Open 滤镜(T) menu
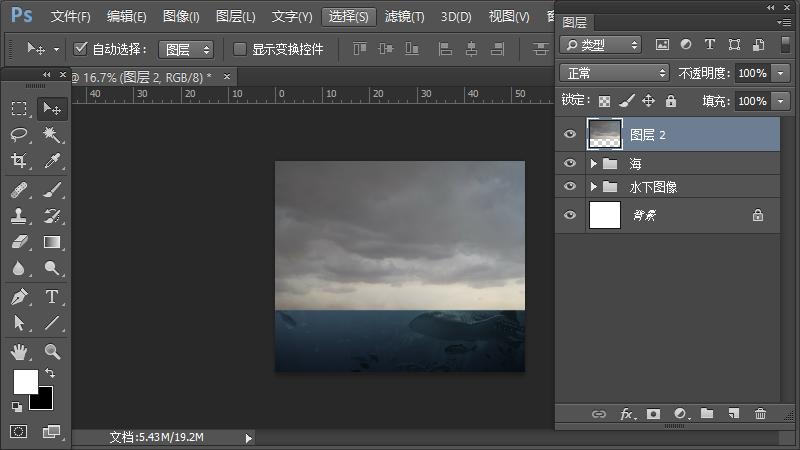Viewport: 800px width, 450px height. pos(405,17)
